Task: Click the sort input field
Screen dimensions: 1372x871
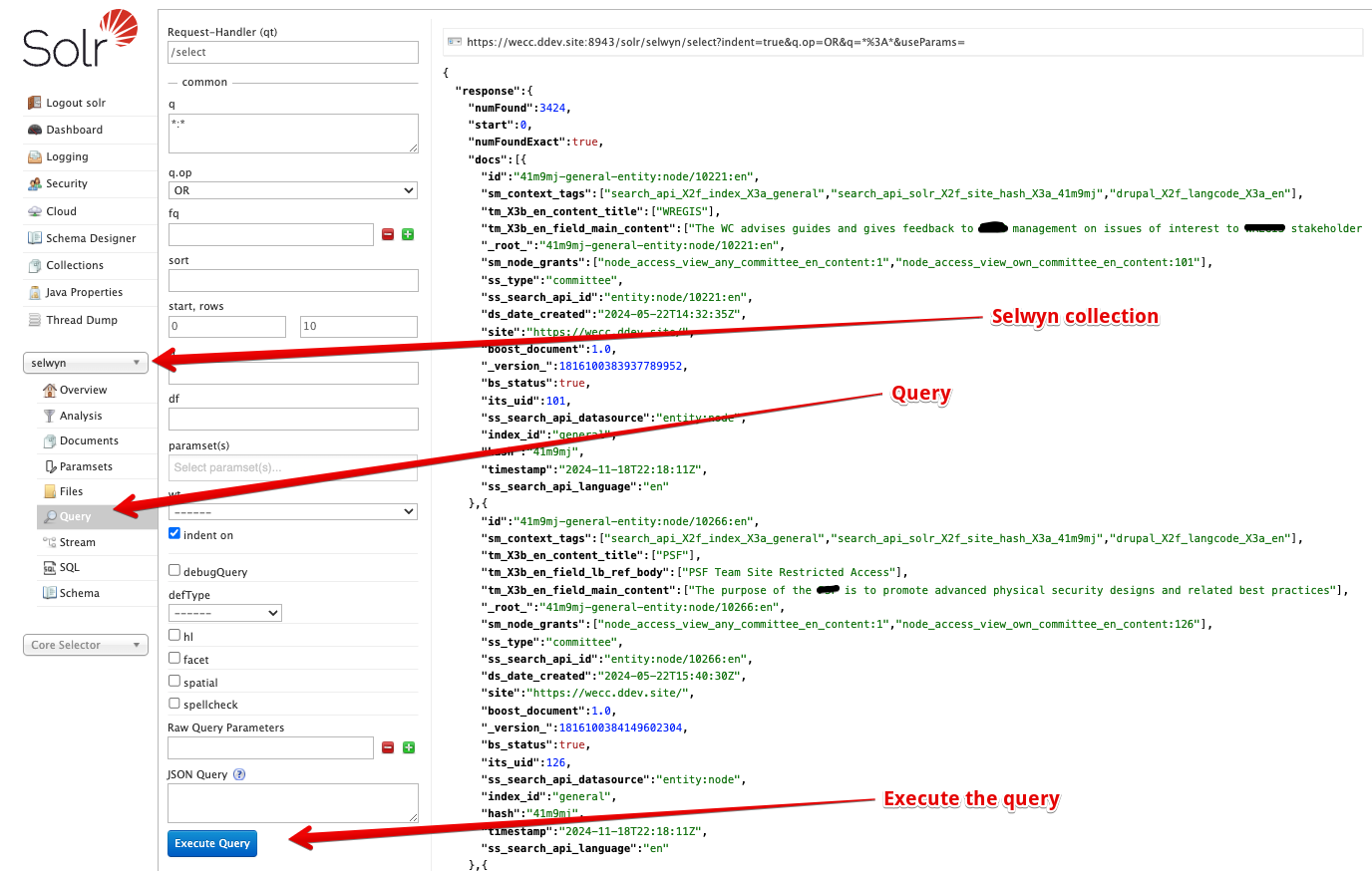Action: pyautogui.click(x=293, y=280)
